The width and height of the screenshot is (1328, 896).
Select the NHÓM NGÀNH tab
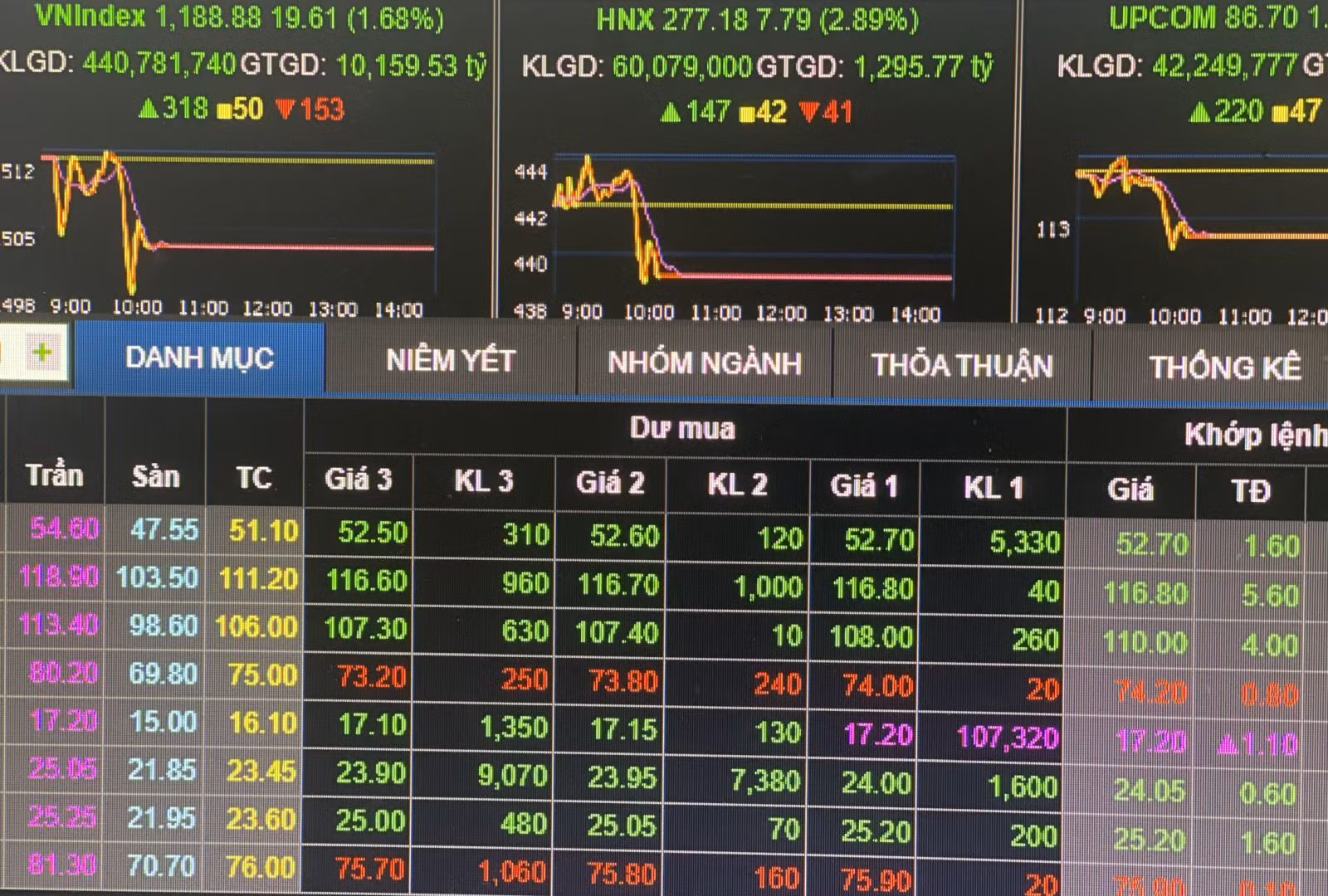click(x=705, y=363)
